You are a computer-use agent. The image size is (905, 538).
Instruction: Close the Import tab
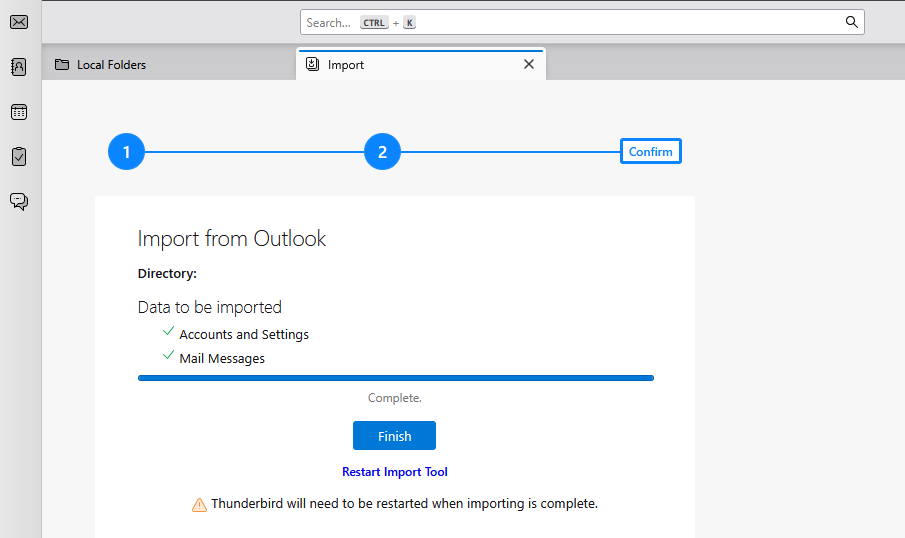click(x=529, y=64)
